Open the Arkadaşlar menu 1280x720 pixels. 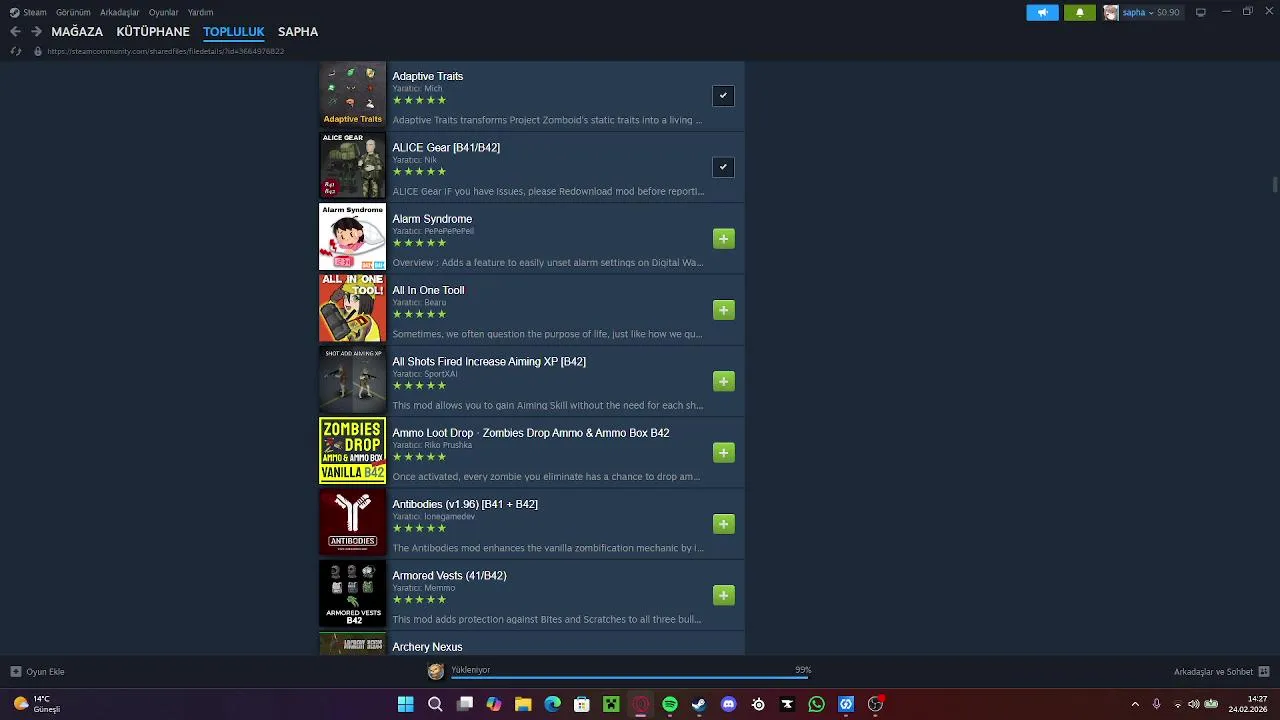119,12
